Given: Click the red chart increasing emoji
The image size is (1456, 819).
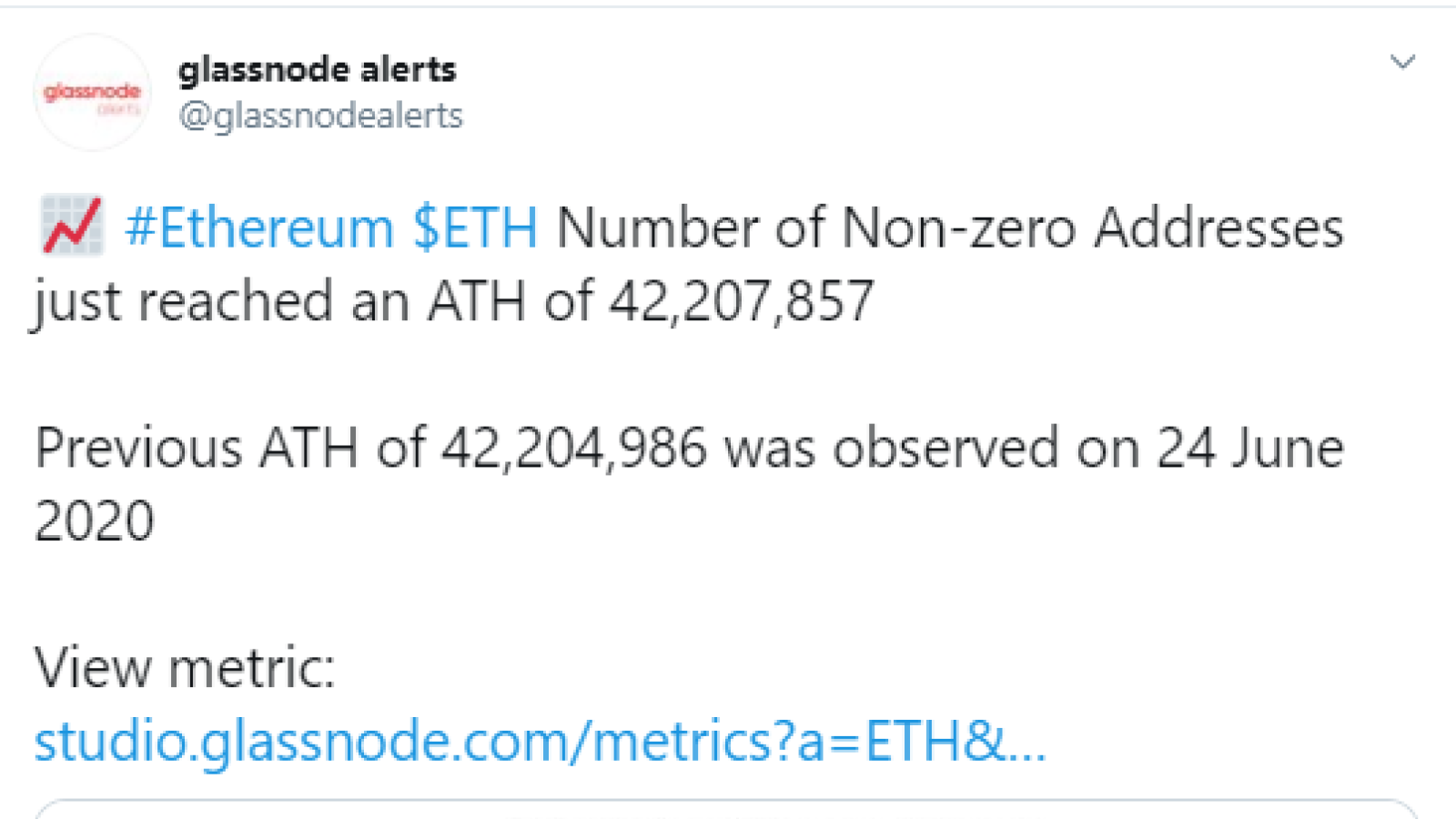Looking at the screenshot, I should pos(72,226).
